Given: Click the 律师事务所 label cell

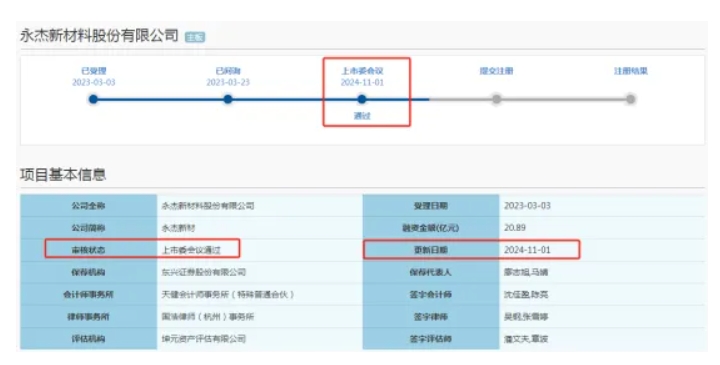Looking at the screenshot, I should (x=89, y=316).
